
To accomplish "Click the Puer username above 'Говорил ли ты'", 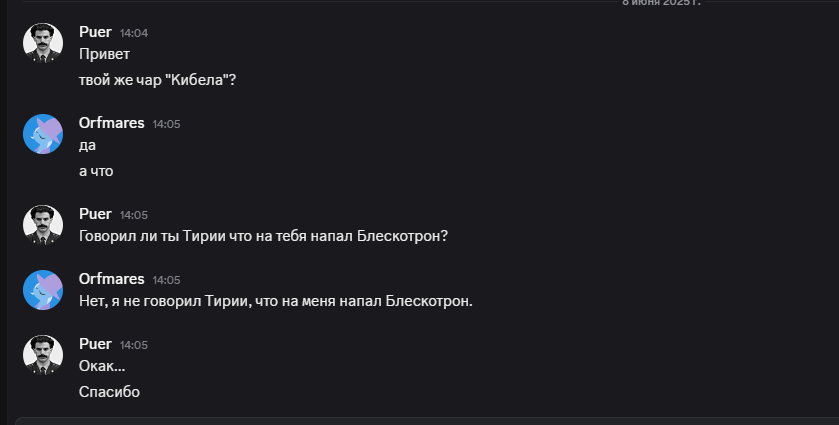I will [x=95, y=214].
